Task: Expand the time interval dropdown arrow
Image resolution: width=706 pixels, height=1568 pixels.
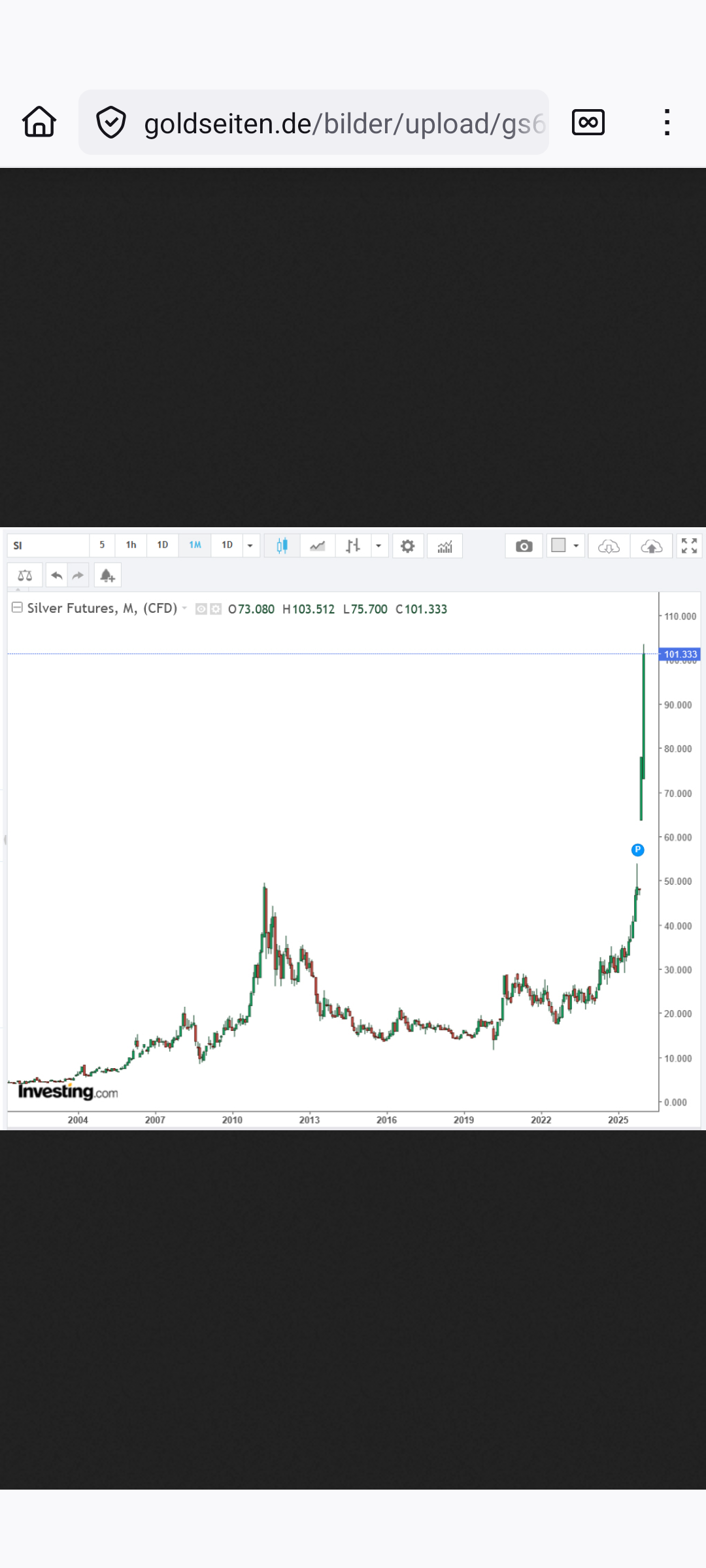Action: pos(250,546)
